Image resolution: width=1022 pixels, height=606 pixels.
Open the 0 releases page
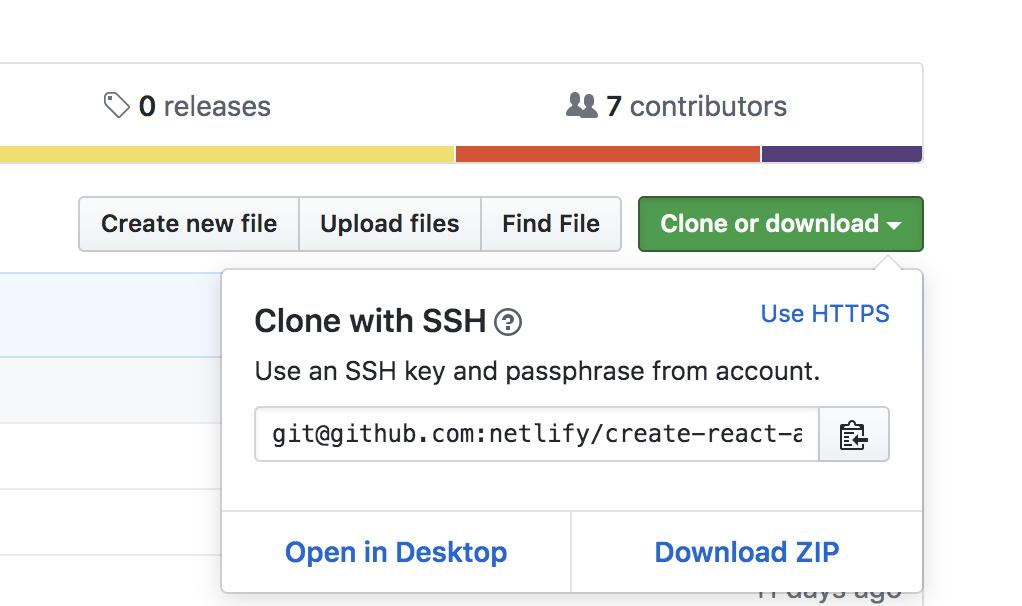click(x=204, y=107)
